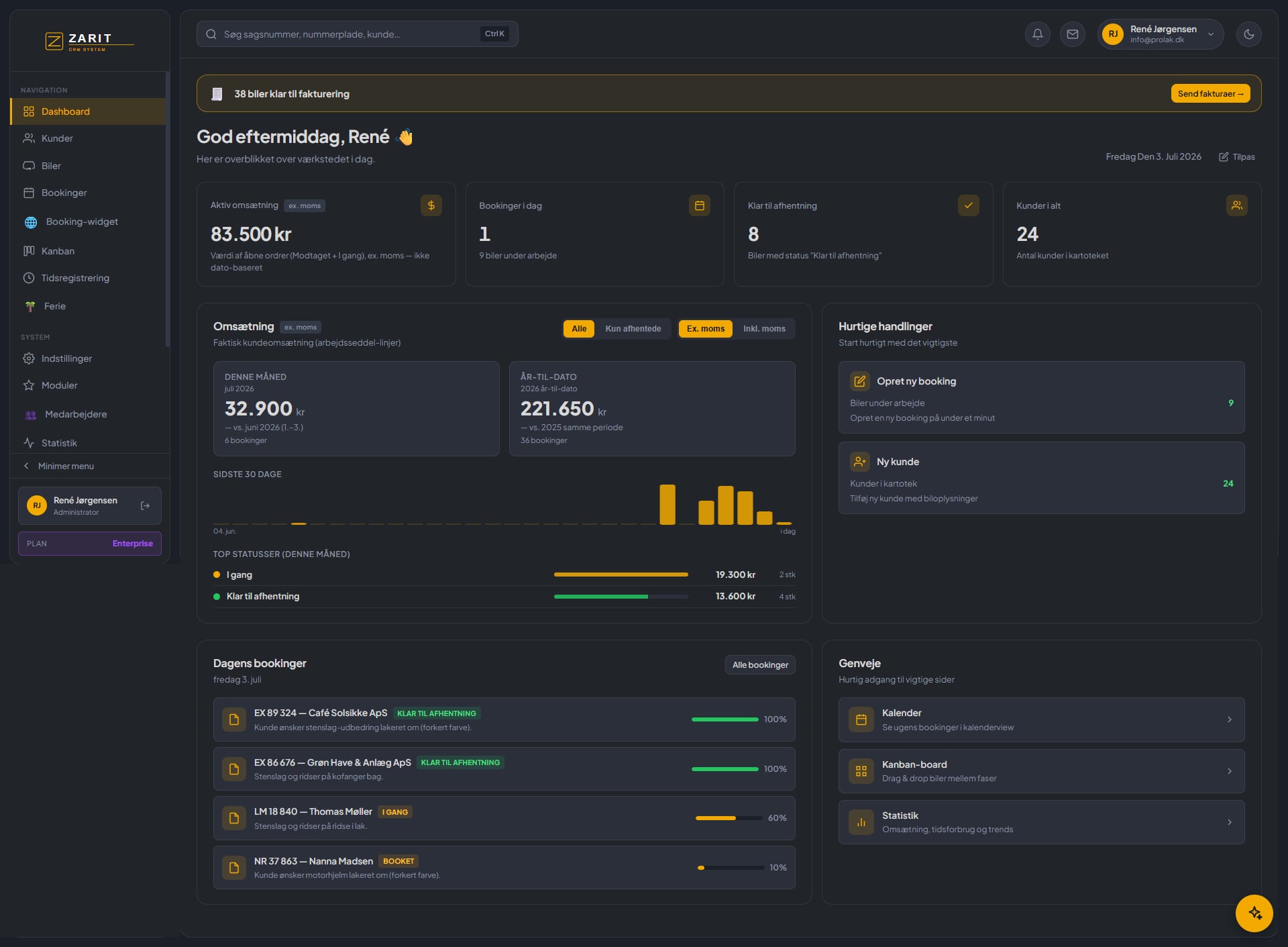
Task: Navigate to Bookinger in the sidebar
Action: 88,193
